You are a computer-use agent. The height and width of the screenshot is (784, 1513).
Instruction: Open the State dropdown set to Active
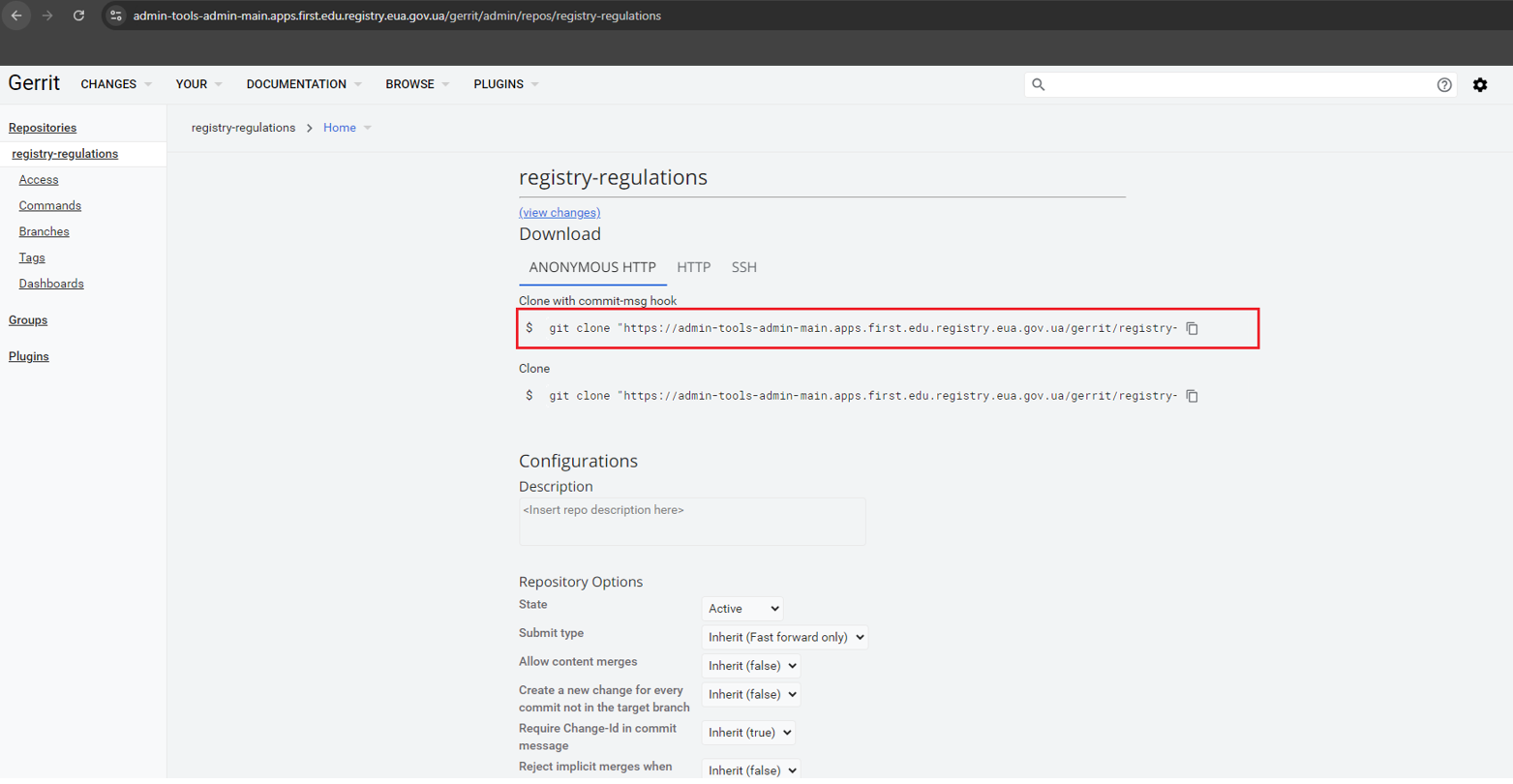click(x=742, y=609)
